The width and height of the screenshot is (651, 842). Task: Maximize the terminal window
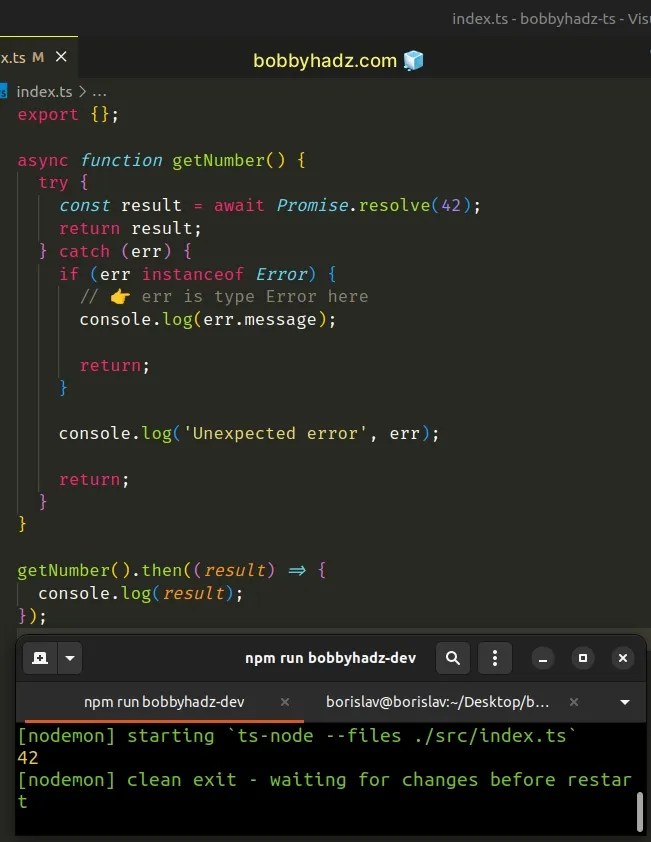click(583, 658)
